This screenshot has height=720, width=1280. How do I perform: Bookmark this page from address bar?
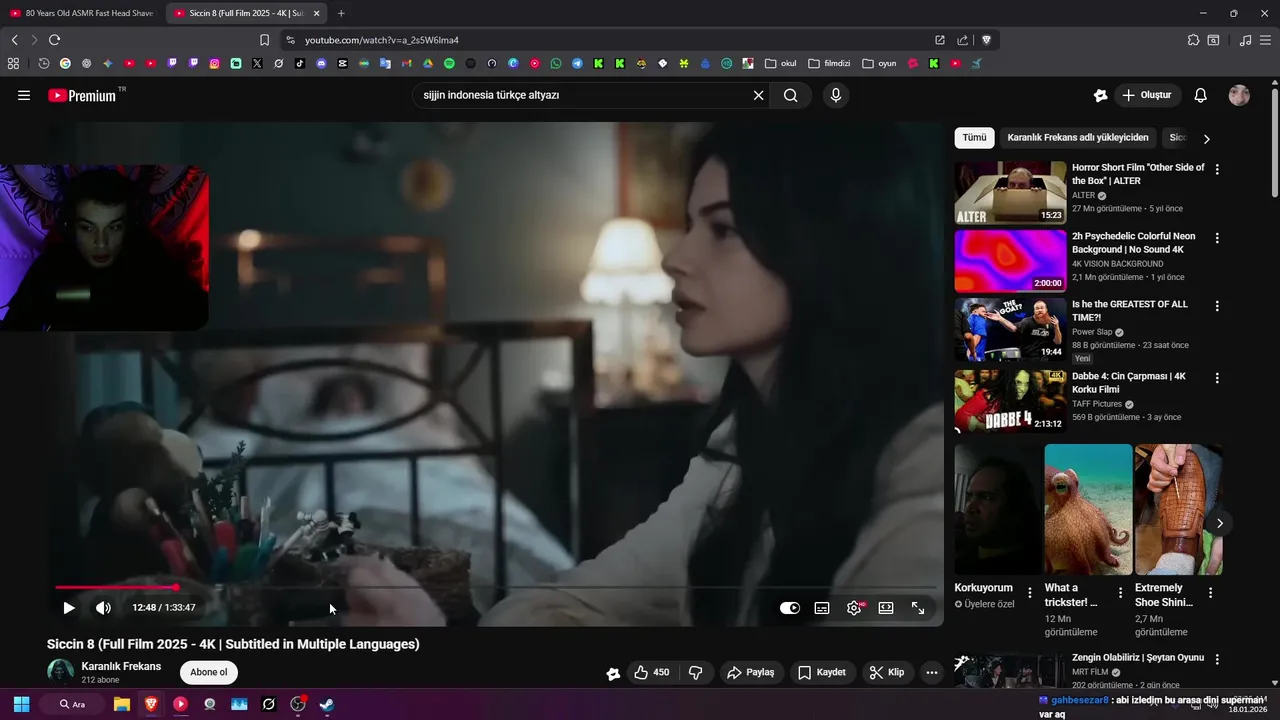tap(264, 40)
